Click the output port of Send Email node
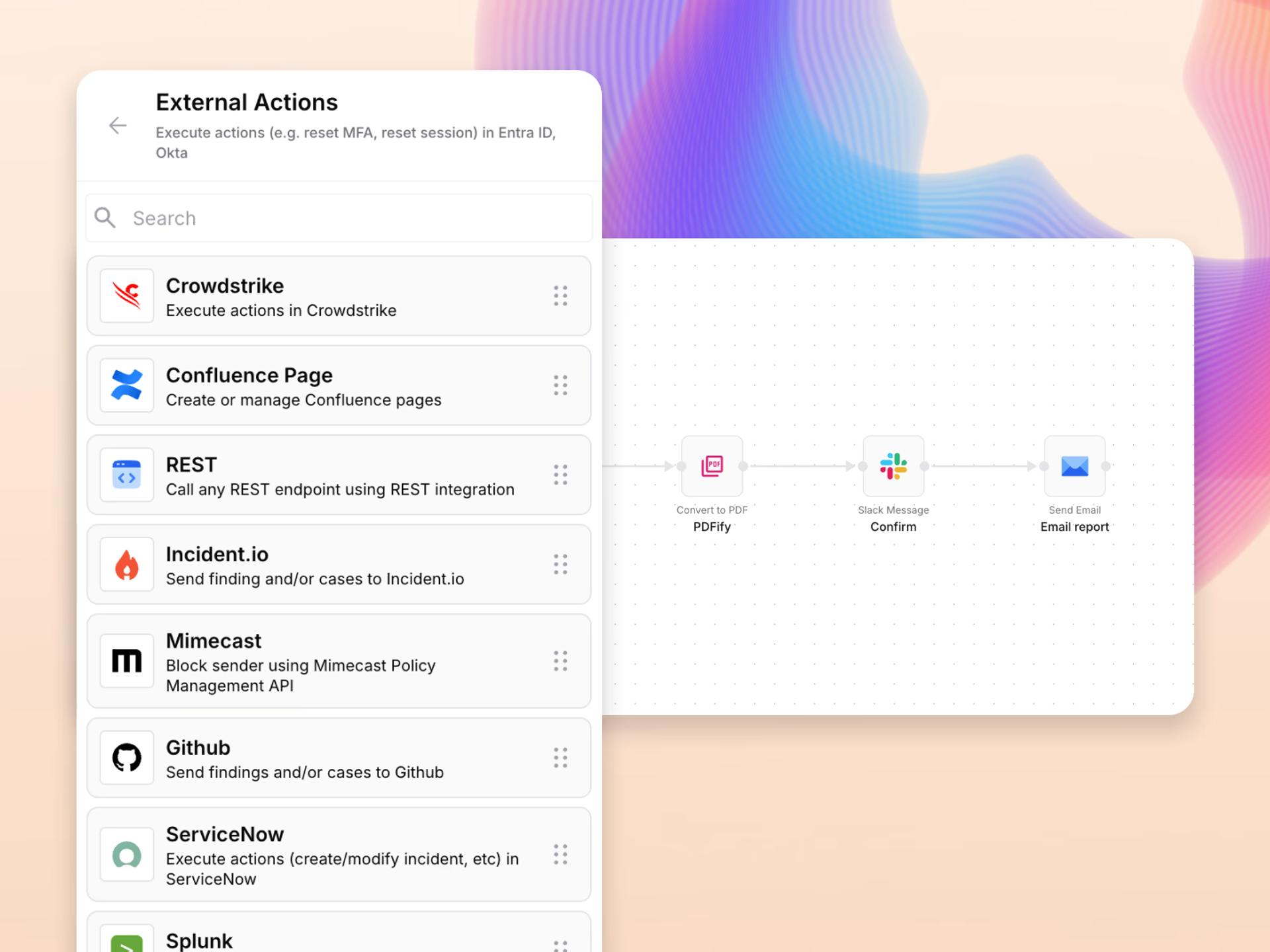The width and height of the screenshot is (1270, 952). [1105, 466]
